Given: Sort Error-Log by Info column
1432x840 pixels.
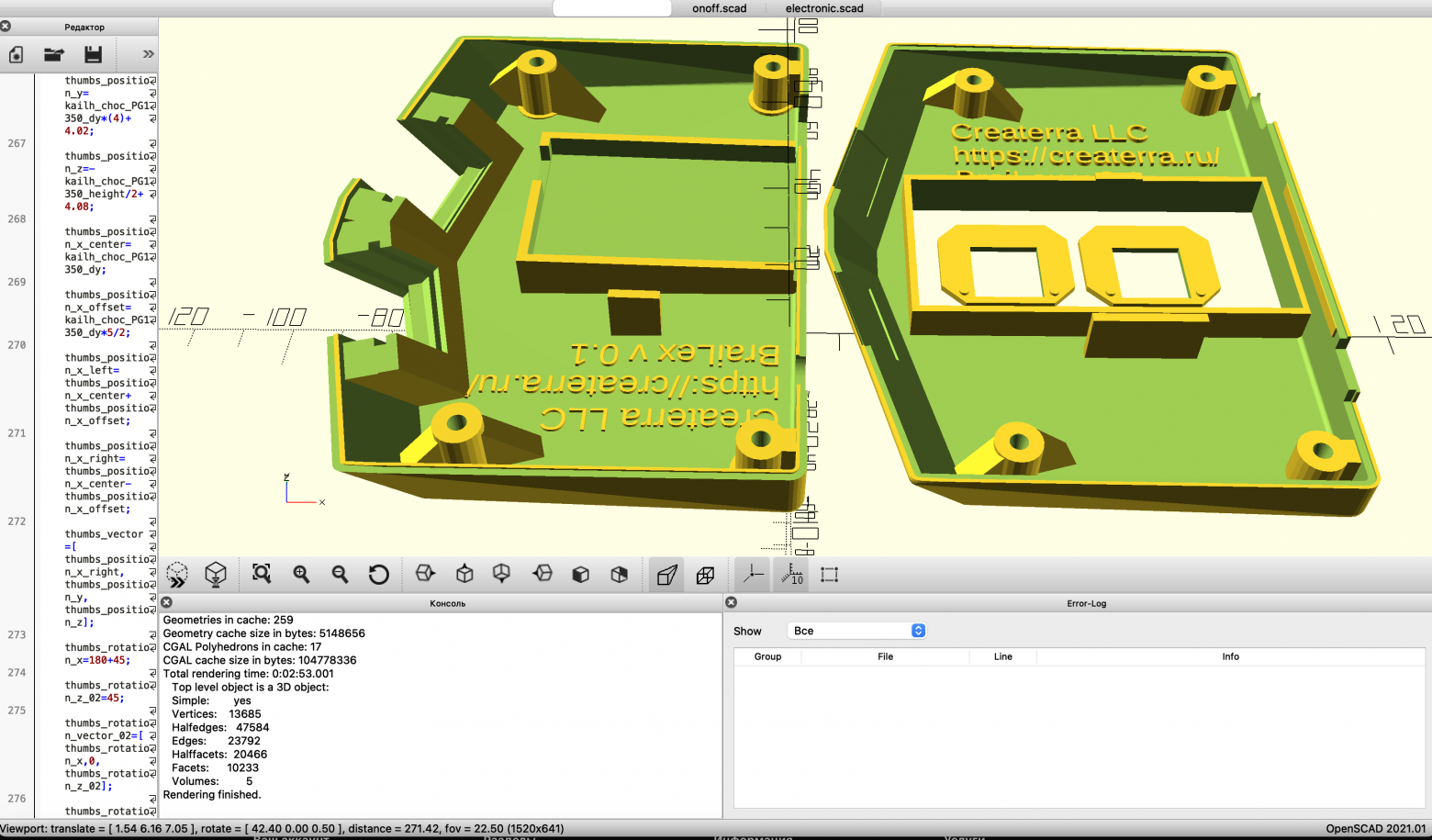Looking at the screenshot, I should tap(1230, 656).
